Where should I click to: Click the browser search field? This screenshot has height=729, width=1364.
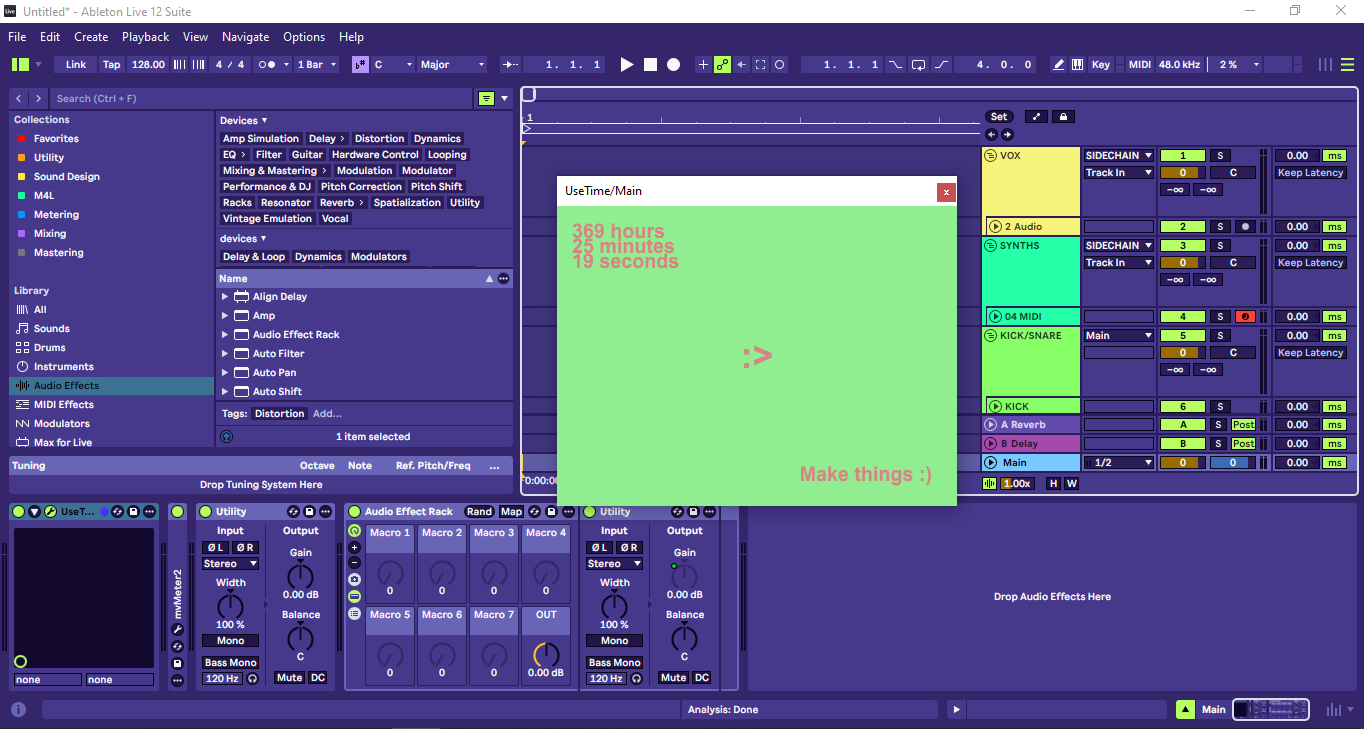(260, 98)
